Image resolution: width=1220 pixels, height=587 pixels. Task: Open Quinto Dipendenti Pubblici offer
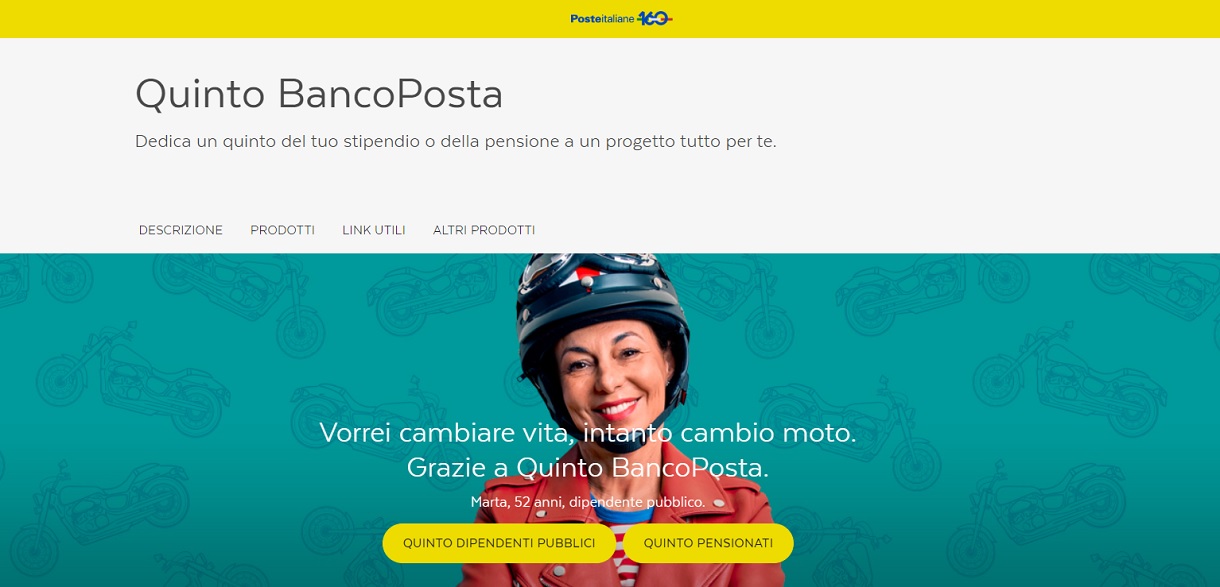click(499, 543)
